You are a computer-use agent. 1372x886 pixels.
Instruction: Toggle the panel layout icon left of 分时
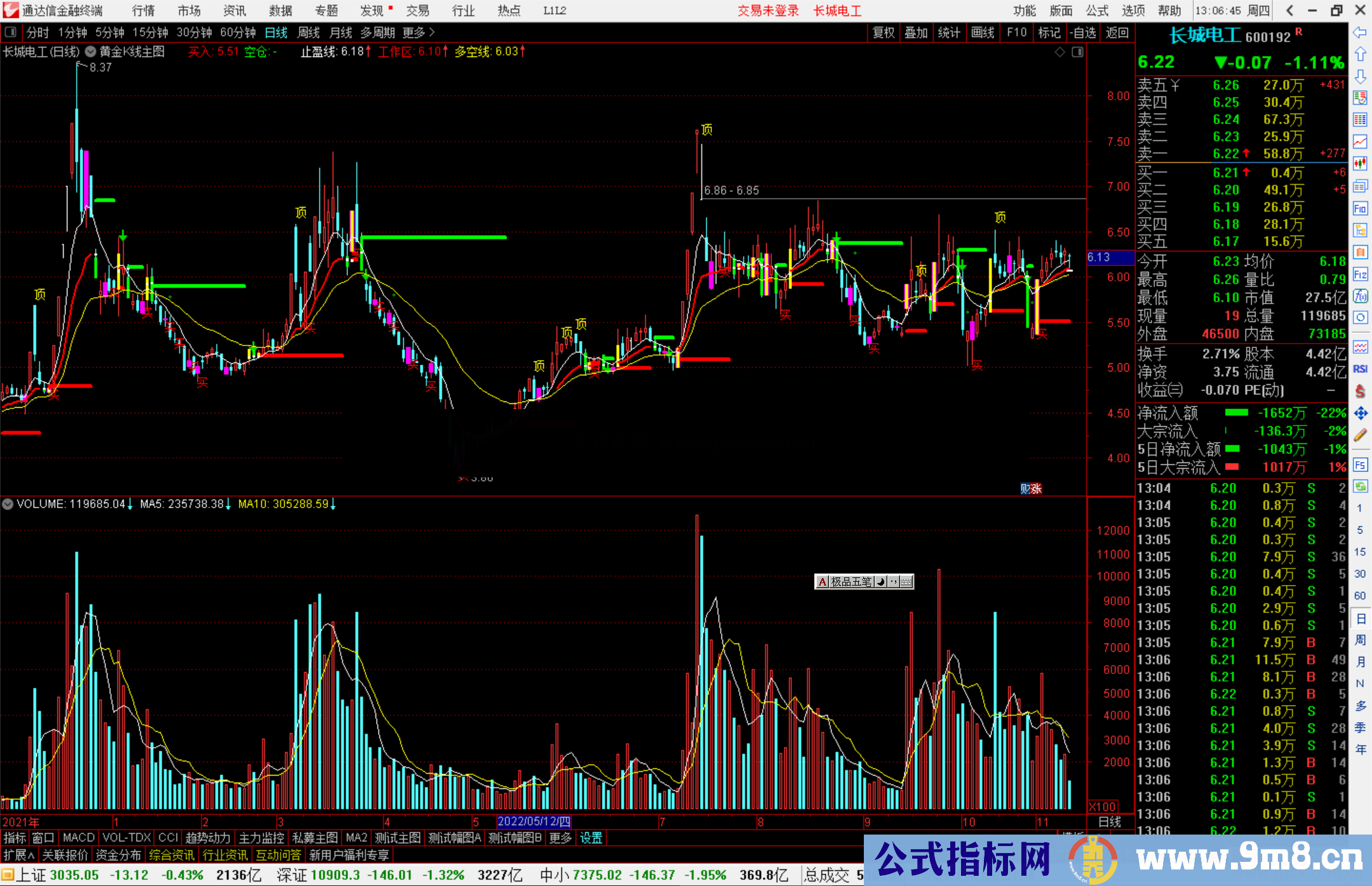coord(11,32)
